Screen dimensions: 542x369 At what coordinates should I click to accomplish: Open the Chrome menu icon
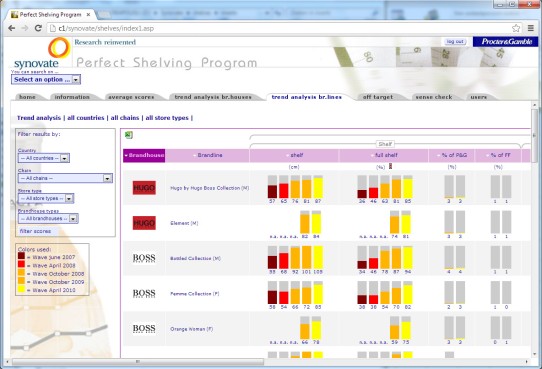pyautogui.click(x=531, y=28)
